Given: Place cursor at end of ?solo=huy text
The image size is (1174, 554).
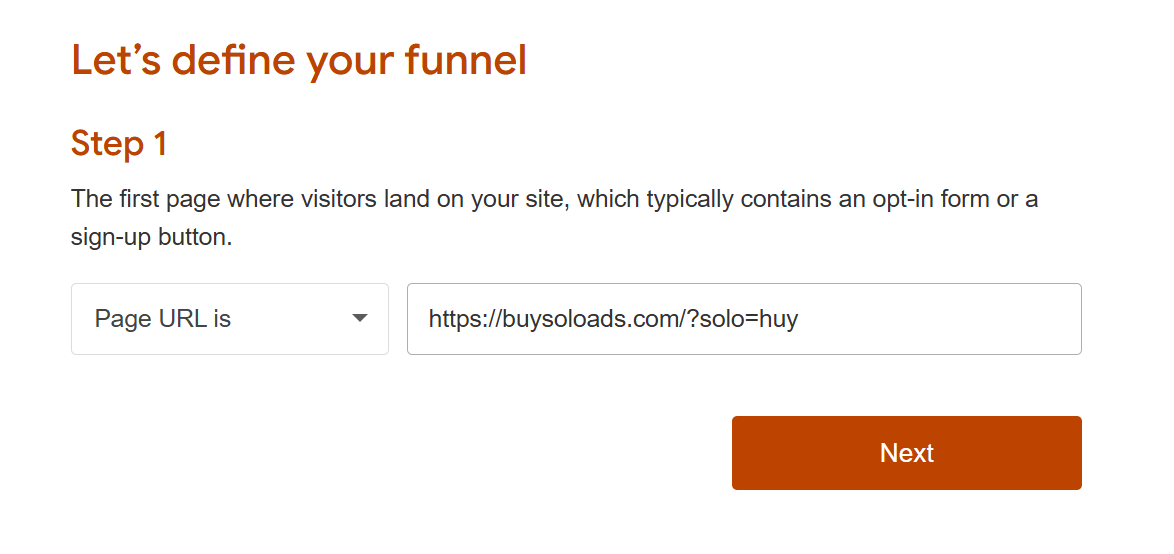Looking at the screenshot, I should pos(799,320).
